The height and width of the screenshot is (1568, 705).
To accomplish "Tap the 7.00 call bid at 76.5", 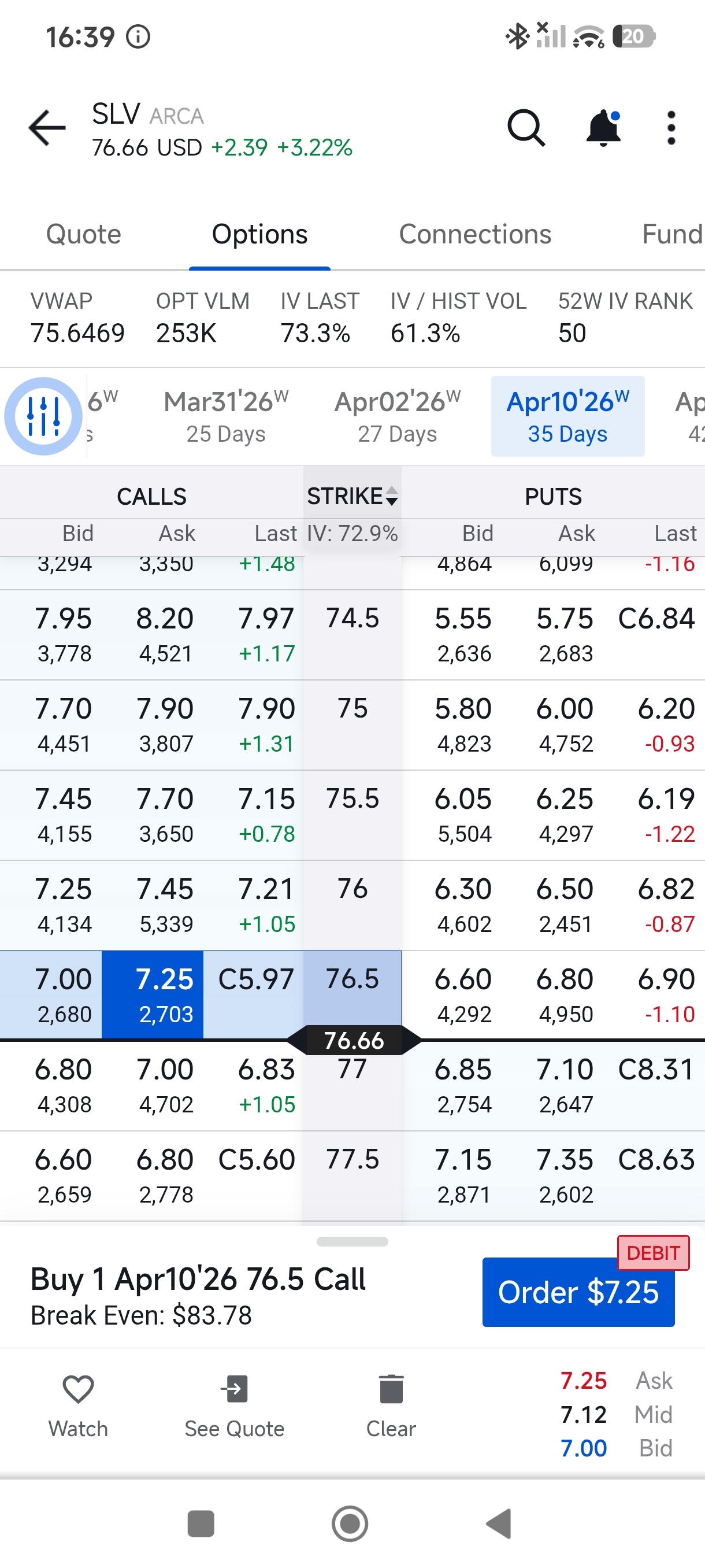I will click(51, 994).
